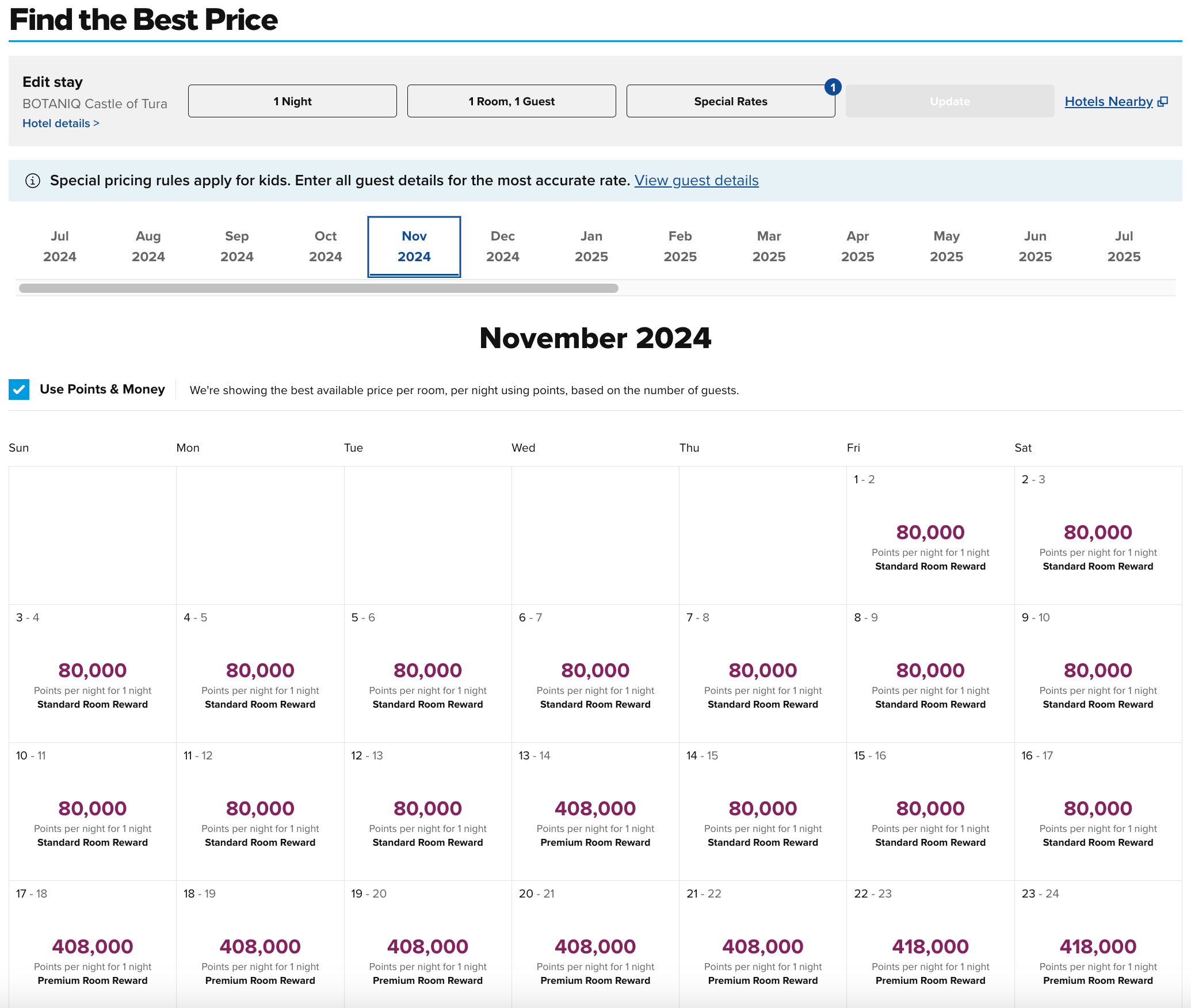Select the Nov 13 - 14 premium reward date
The width and height of the screenshot is (1191, 1008).
595,811
